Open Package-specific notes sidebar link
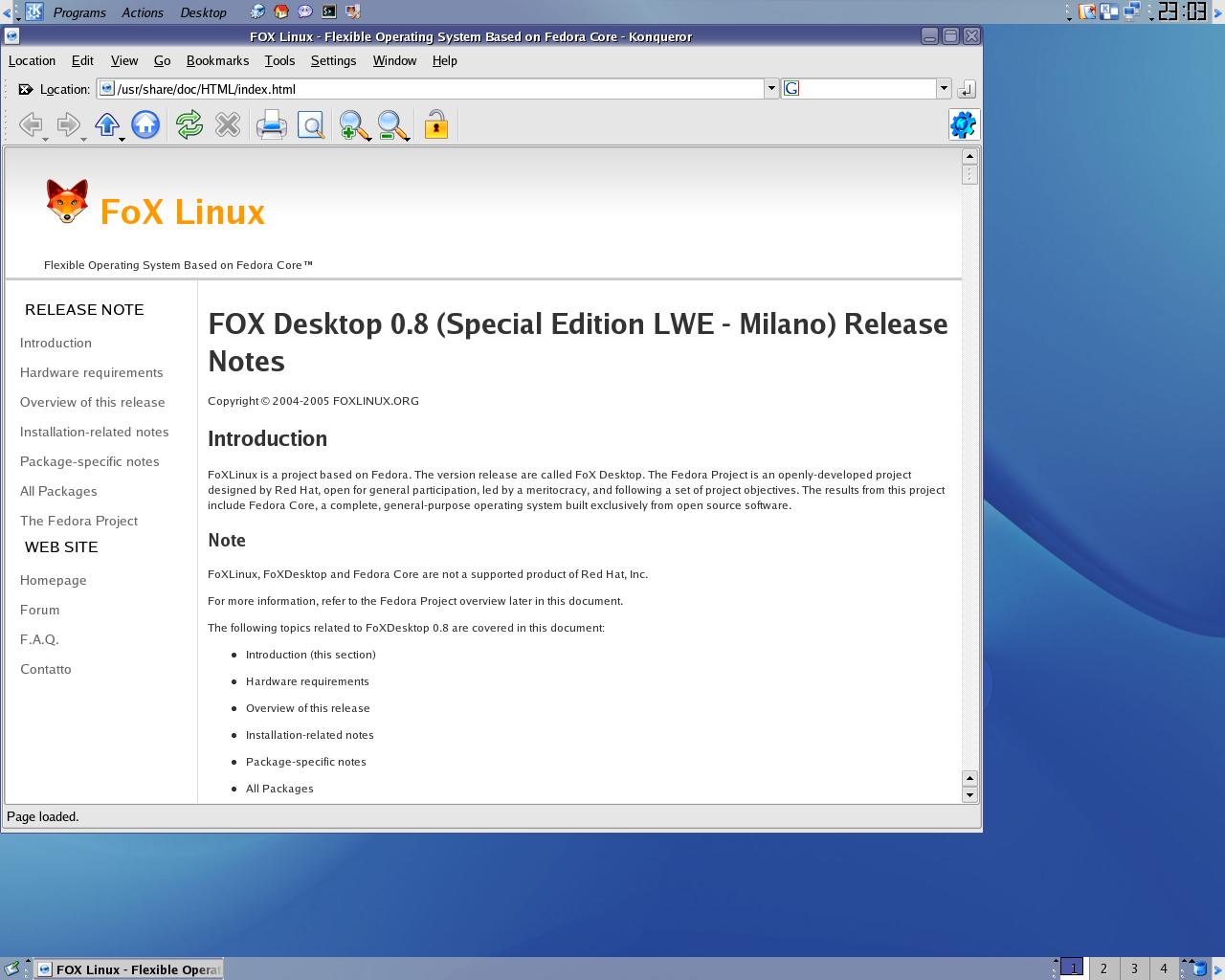Viewport: 1225px width, 980px height. (89, 461)
